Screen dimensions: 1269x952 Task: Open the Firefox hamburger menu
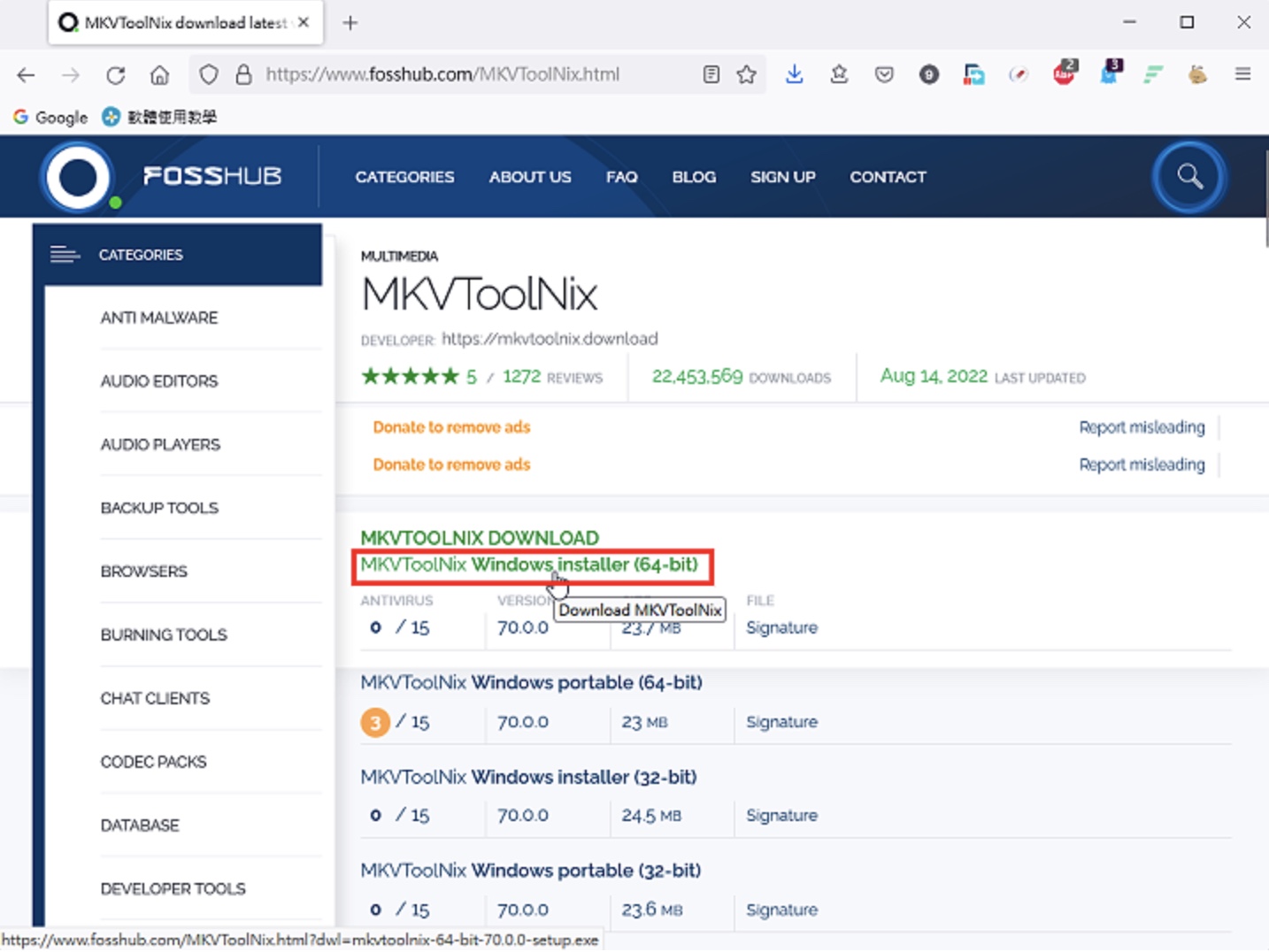1242,75
